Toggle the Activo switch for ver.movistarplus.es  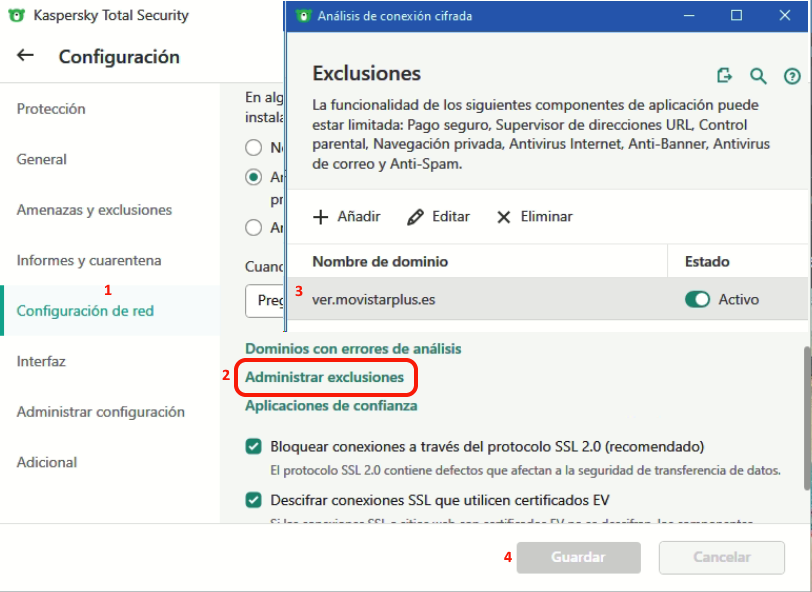click(x=697, y=299)
